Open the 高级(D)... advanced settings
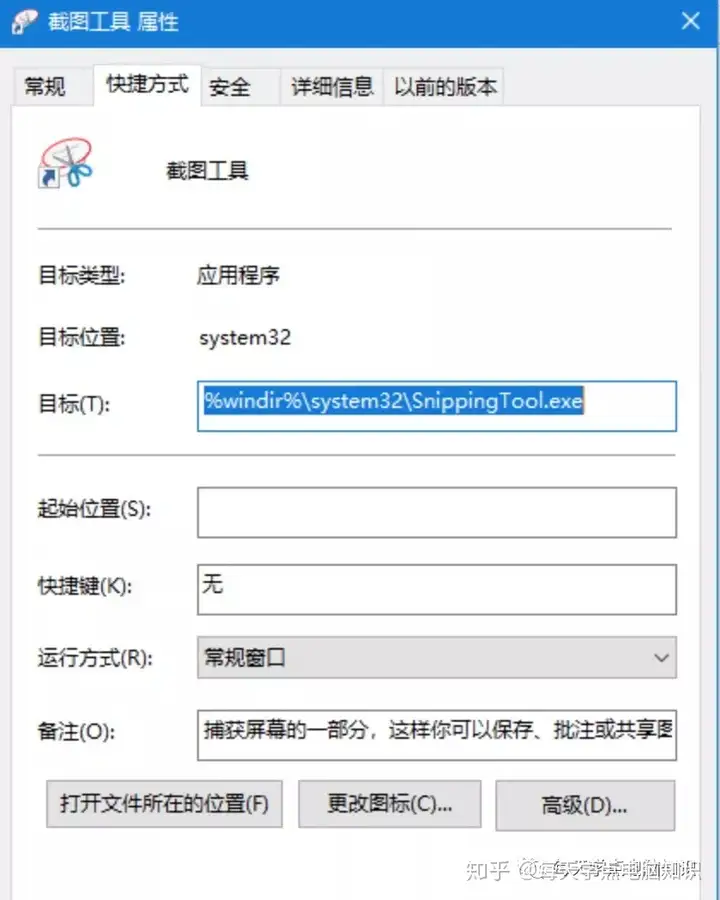Image resolution: width=720 pixels, height=900 pixels. tap(585, 805)
